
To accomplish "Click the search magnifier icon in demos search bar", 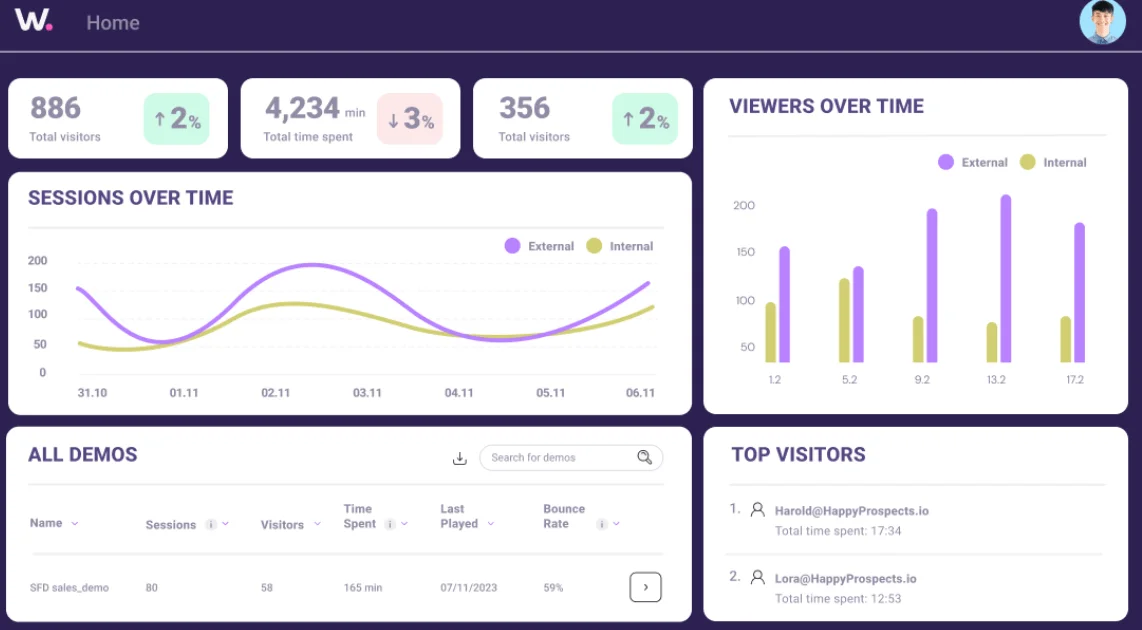I will click(x=643, y=457).
